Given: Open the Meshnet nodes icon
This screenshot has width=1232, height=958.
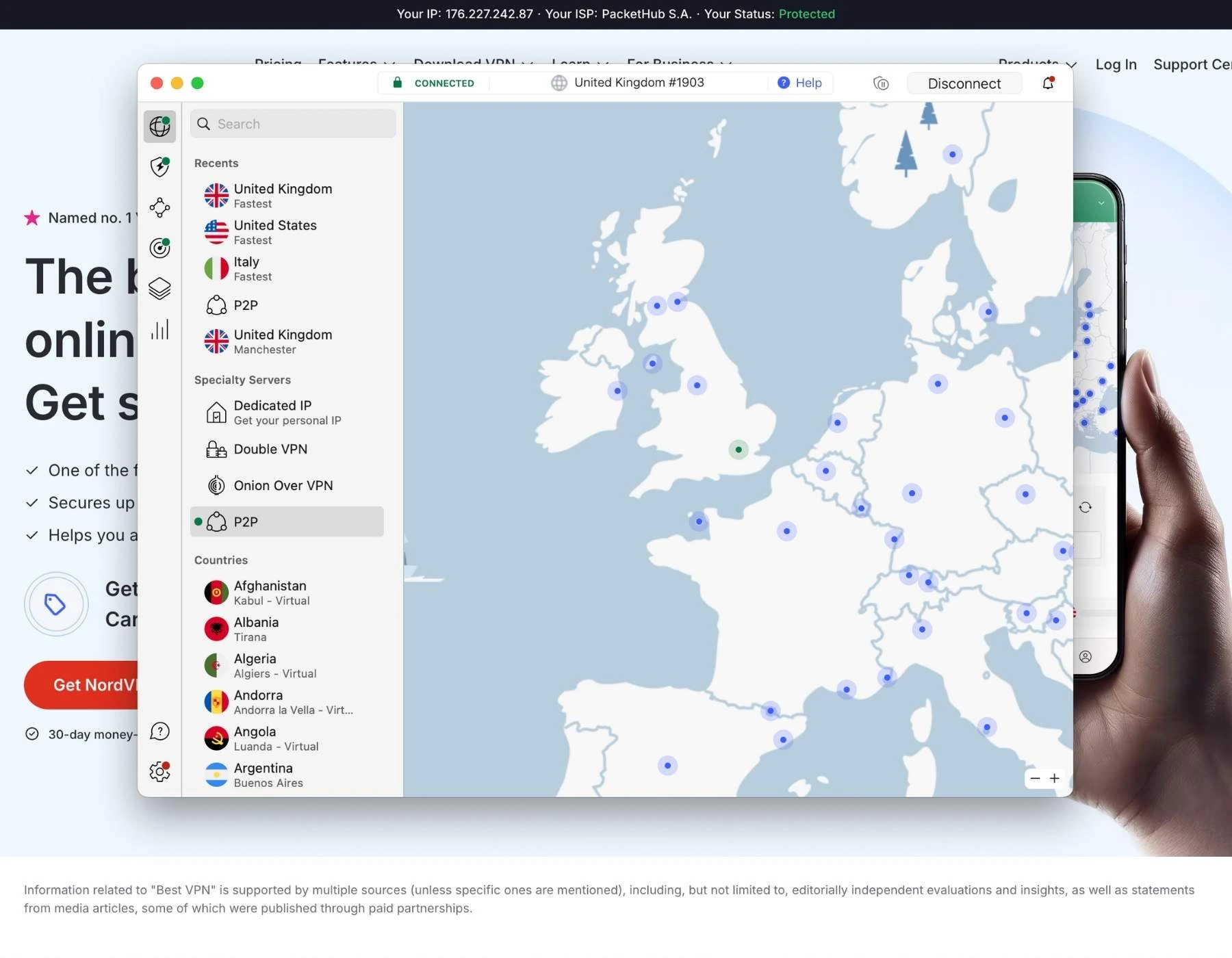Looking at the screenshot, I should (x=159, y=207).
